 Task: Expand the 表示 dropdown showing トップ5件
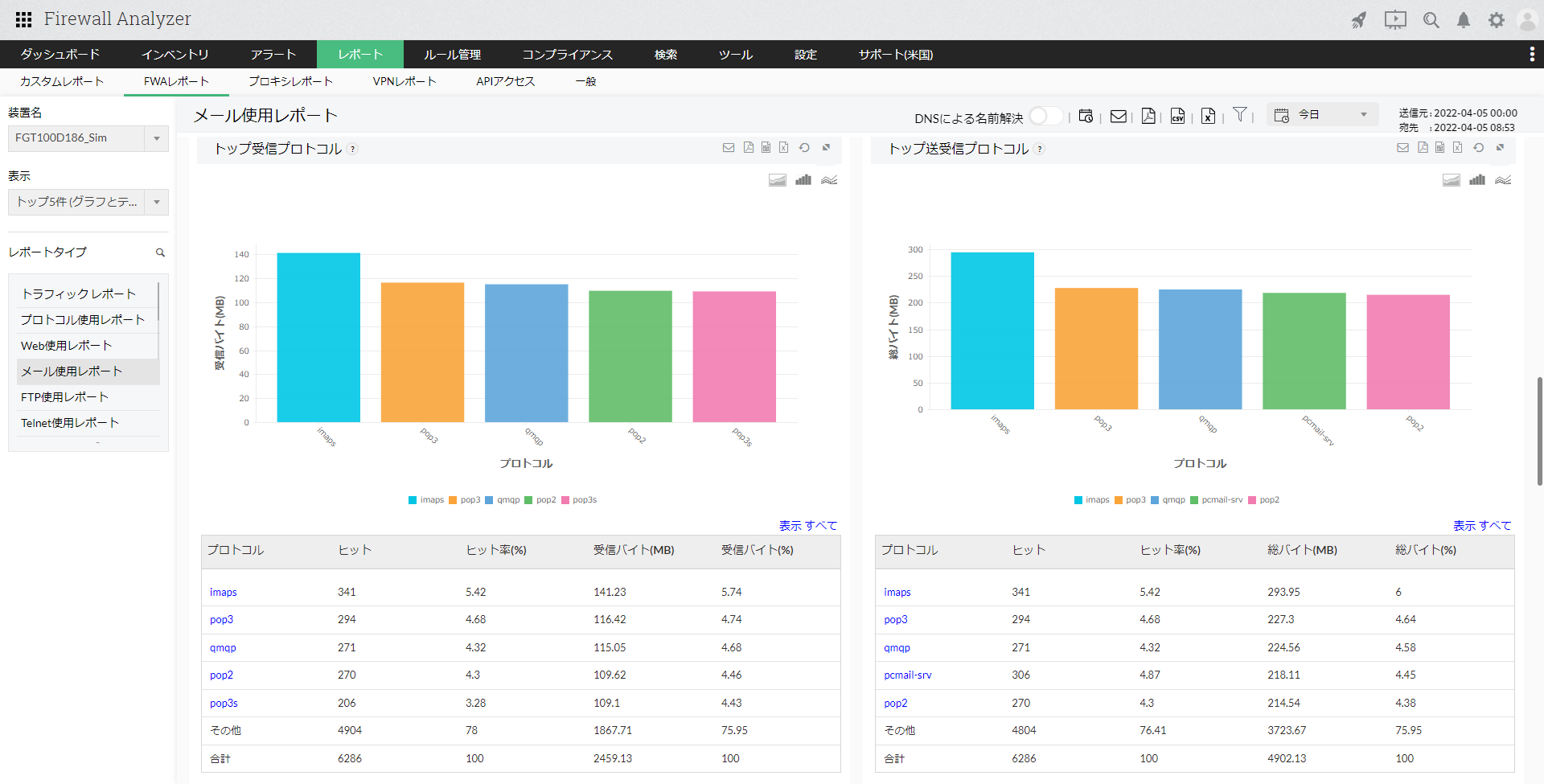(x=88, y=202)
